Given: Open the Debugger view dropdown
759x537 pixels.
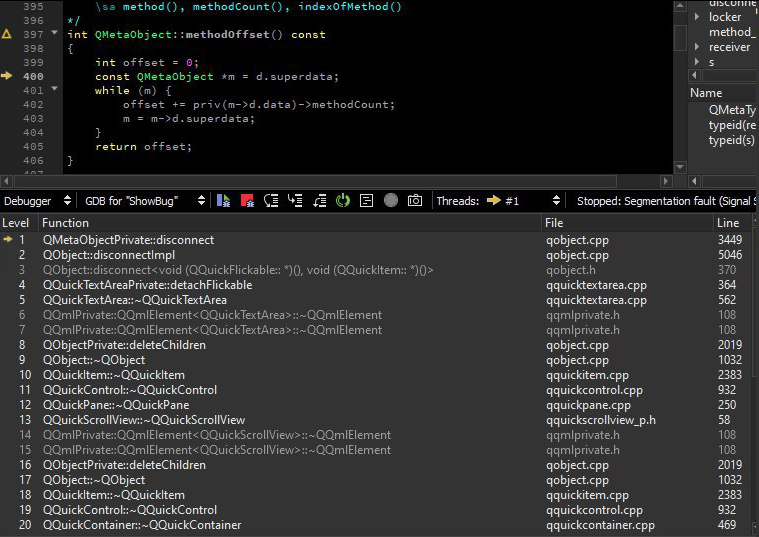Looking at the screenshot, I should pyautogui.click(x=37, y=201).
